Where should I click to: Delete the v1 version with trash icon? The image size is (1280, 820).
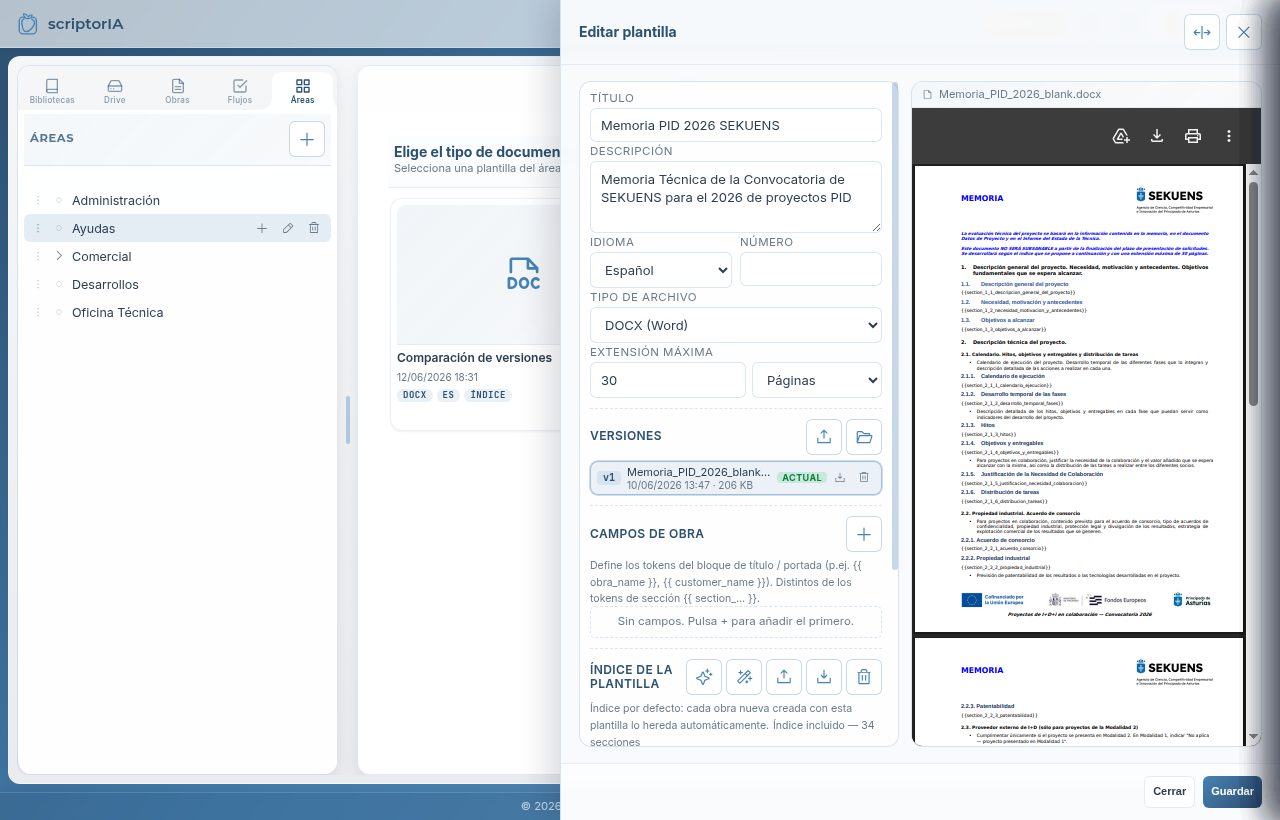click(x=864, y=478)
